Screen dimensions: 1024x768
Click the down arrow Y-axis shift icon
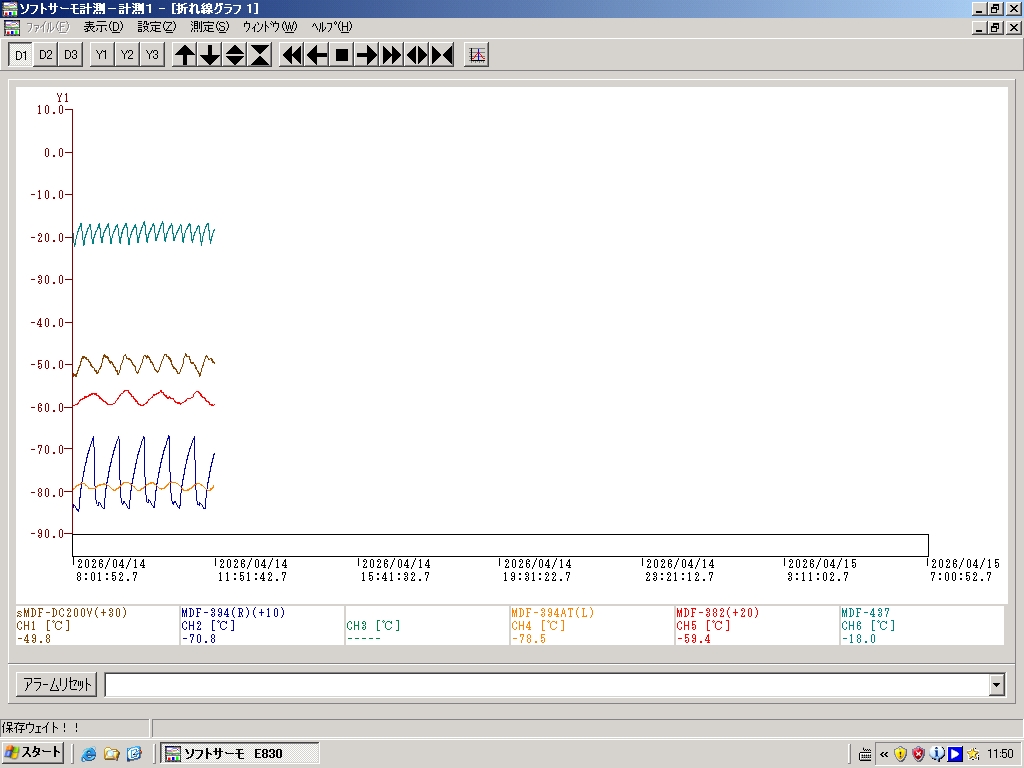click(210, 55)
